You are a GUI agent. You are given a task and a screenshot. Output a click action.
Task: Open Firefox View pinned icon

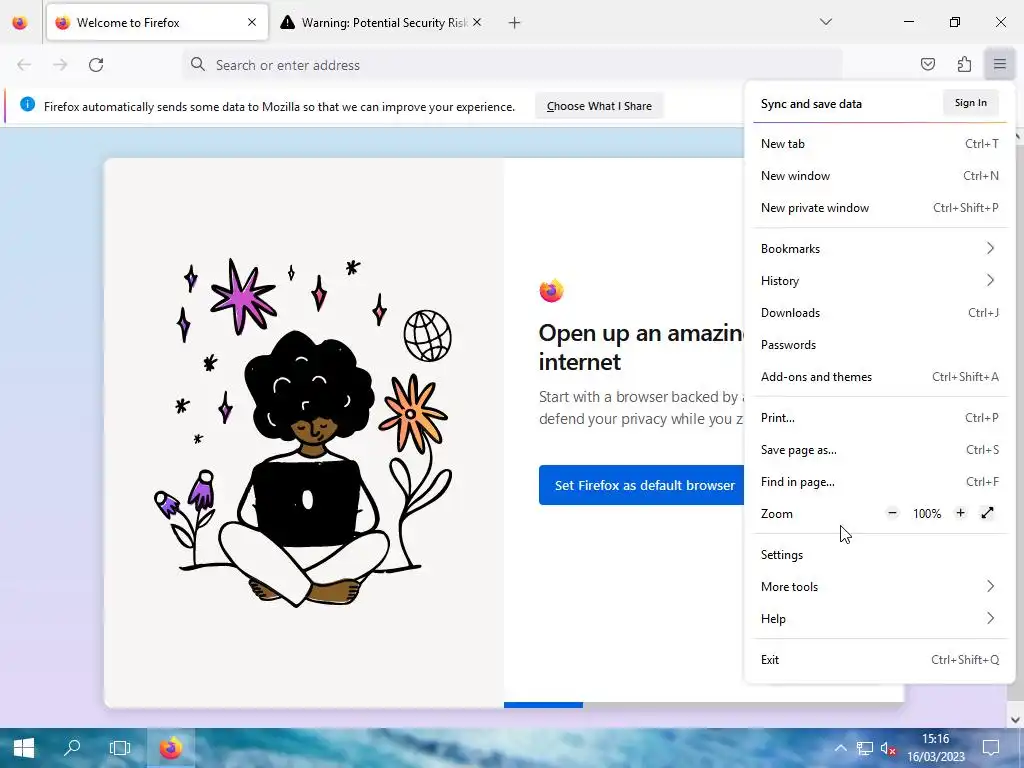pyautogui.click(x=20, y=23)
